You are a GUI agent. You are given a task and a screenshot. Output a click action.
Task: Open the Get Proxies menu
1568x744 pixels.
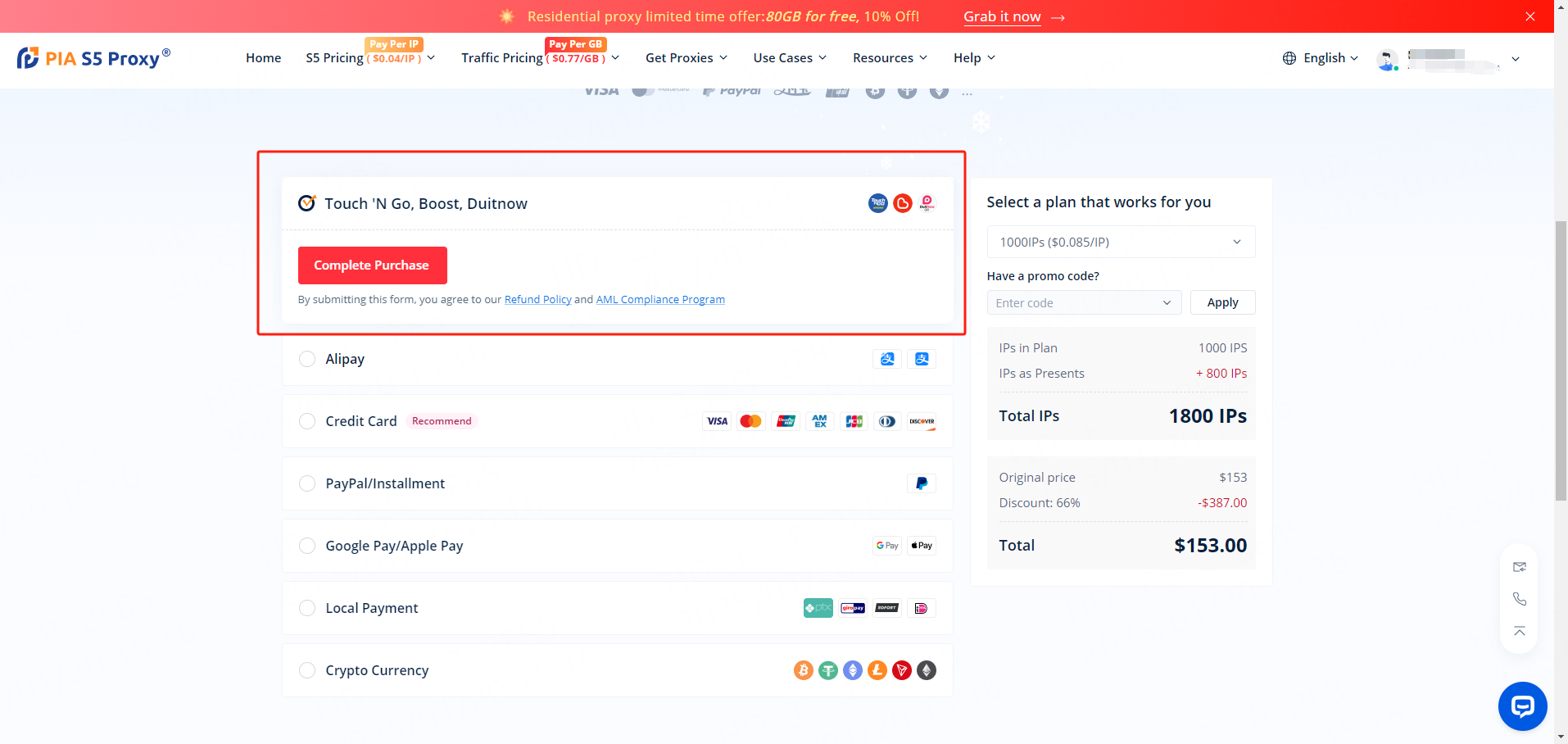click(686, 58)
